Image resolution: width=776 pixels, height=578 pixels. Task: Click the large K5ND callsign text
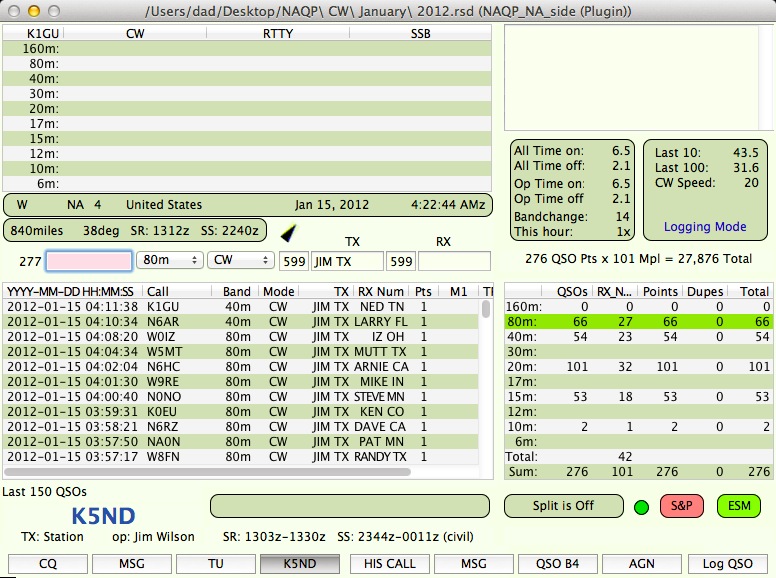[x=103, y=516]
